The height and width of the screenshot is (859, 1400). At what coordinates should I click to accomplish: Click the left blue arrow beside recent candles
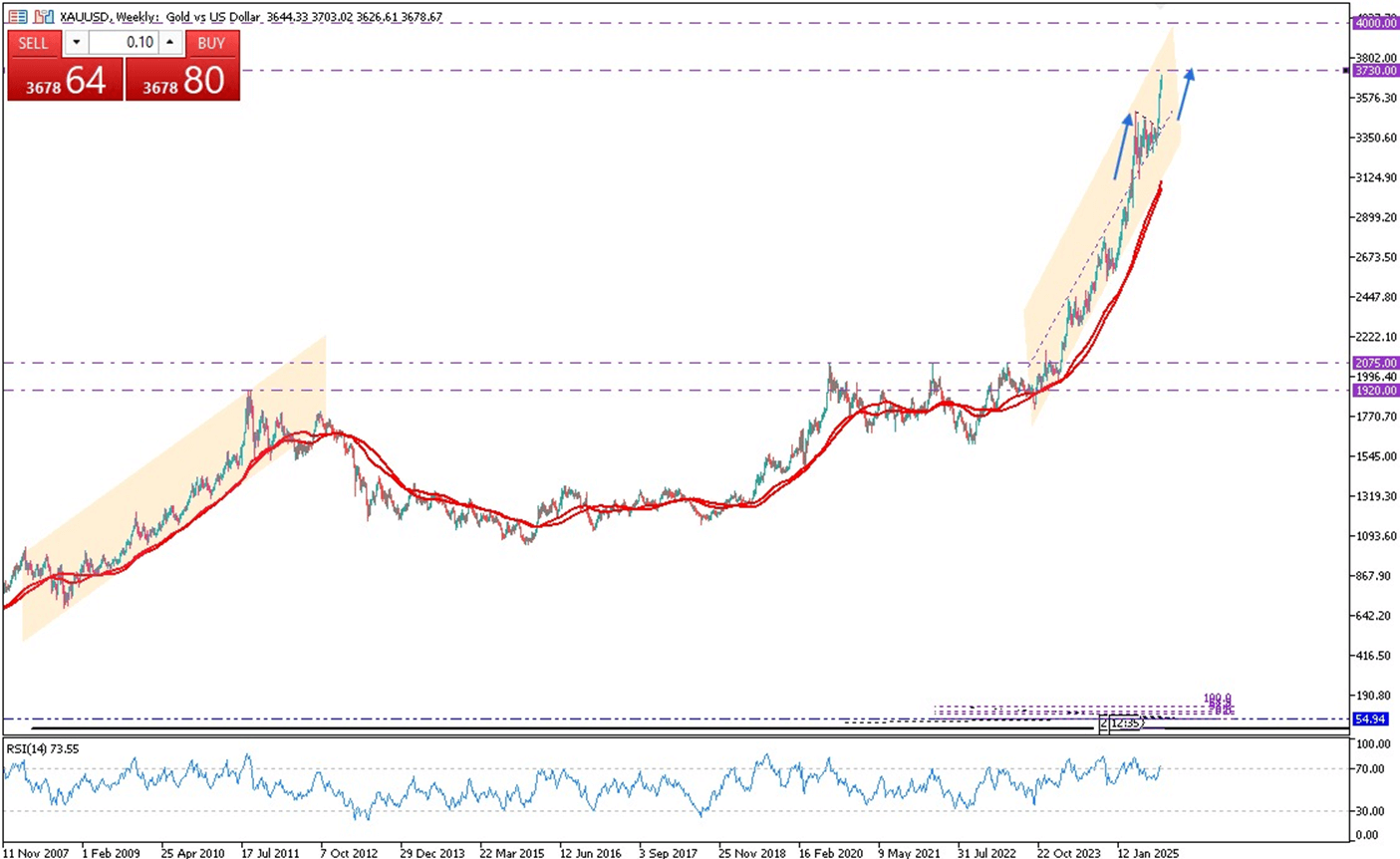[x=1123, y=146]
